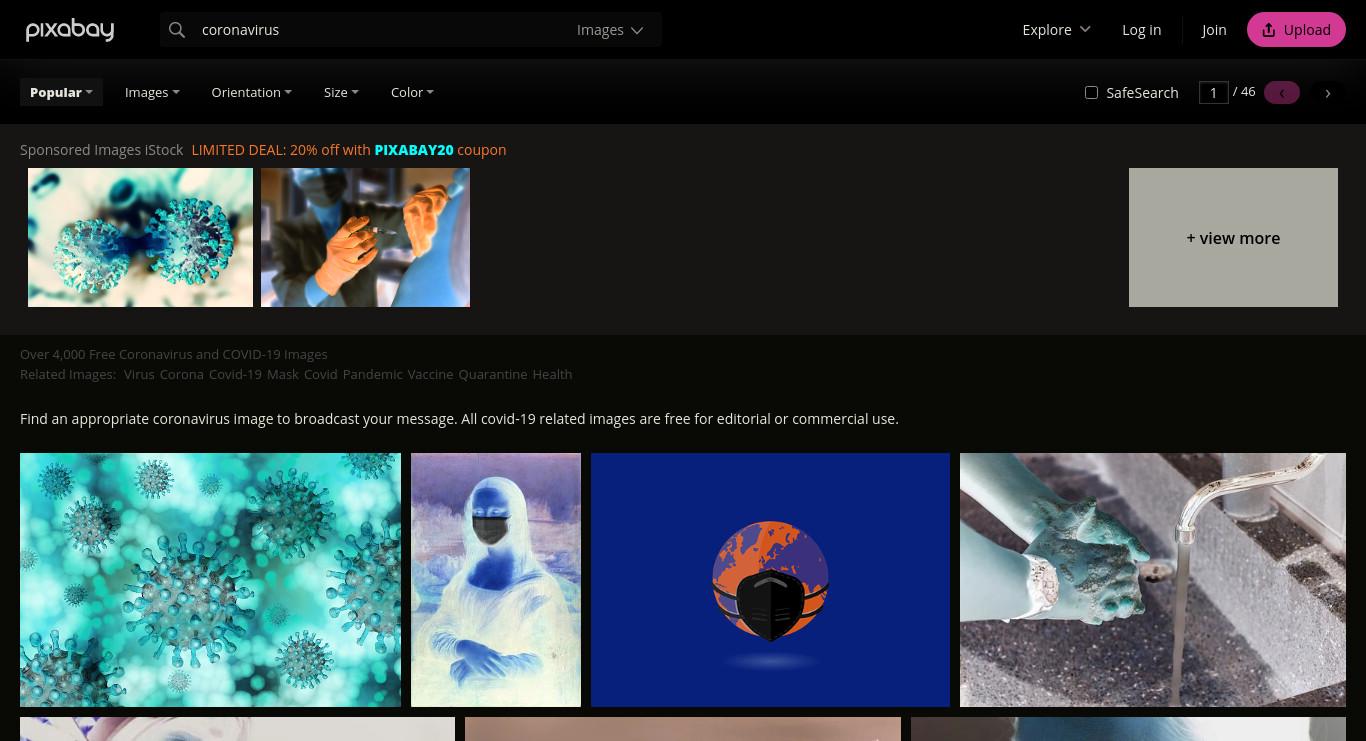Click the Join link
This screenshot has width=1366, height=741.
[x=1214, y=30]
